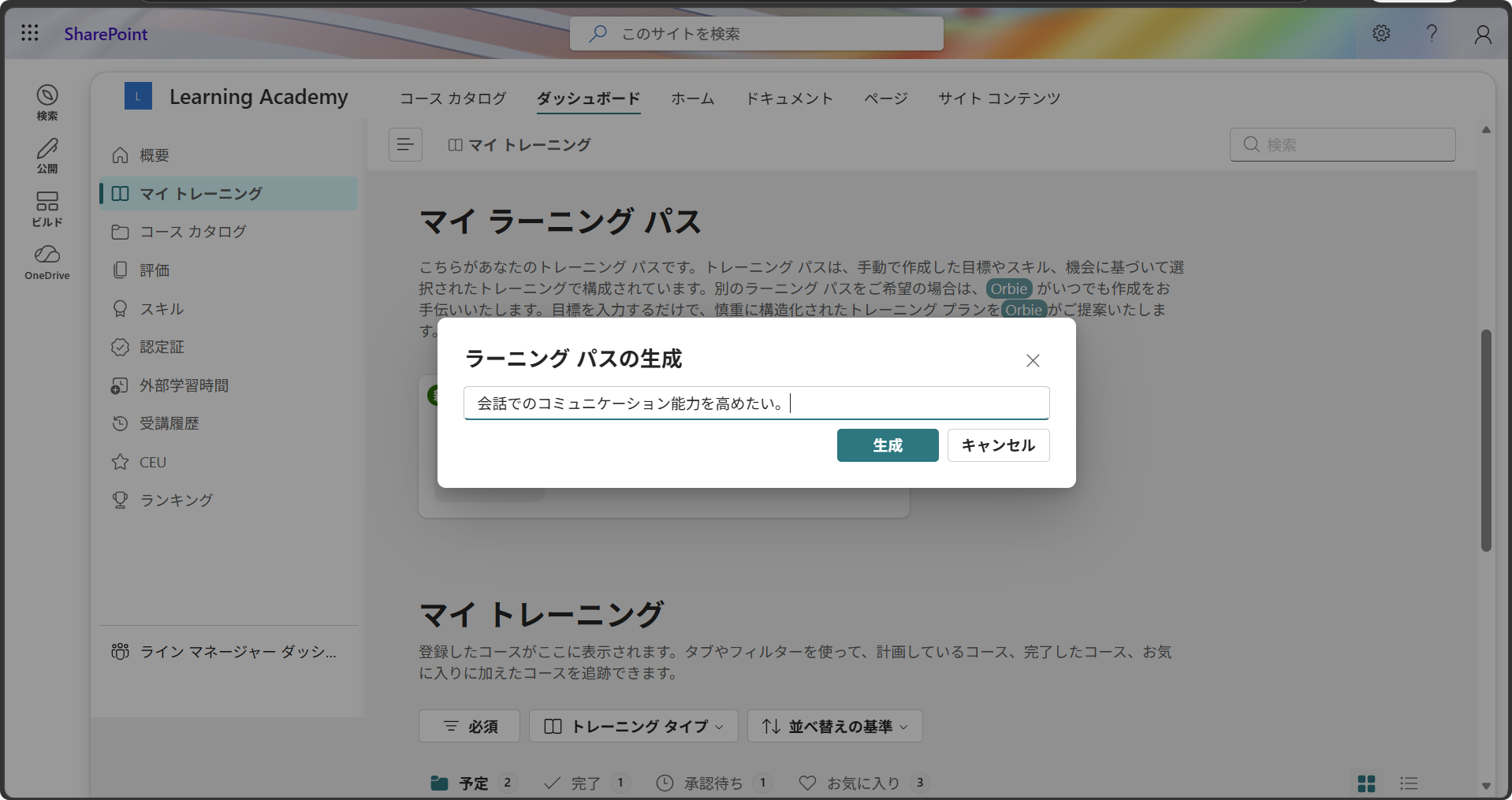Open スキル in the sidebar
The image size is (1512, 800).
[x=229, y=309]
